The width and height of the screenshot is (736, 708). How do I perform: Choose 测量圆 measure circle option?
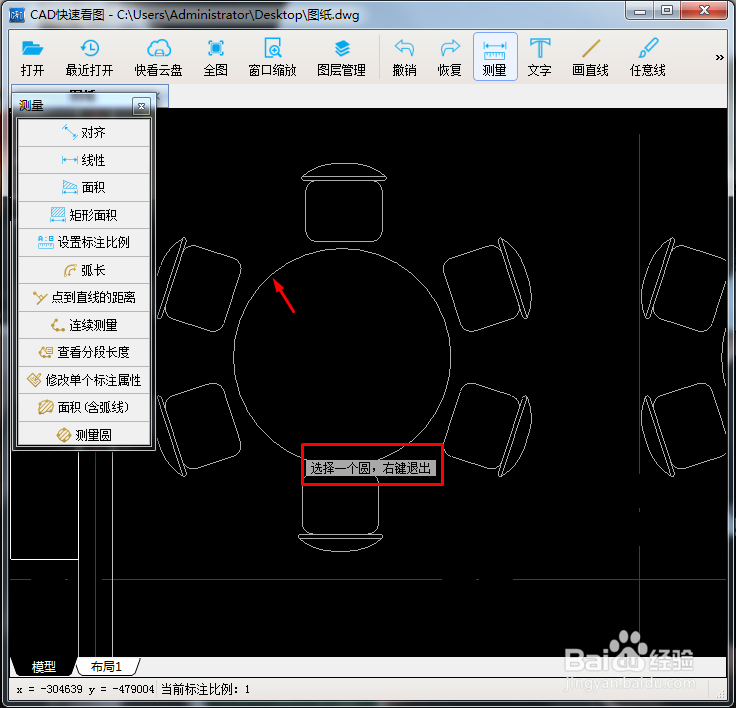tap(84, 435)
